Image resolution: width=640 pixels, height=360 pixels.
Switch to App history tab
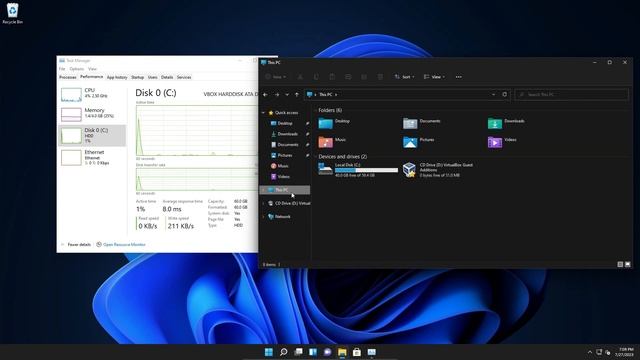point(117,77)
